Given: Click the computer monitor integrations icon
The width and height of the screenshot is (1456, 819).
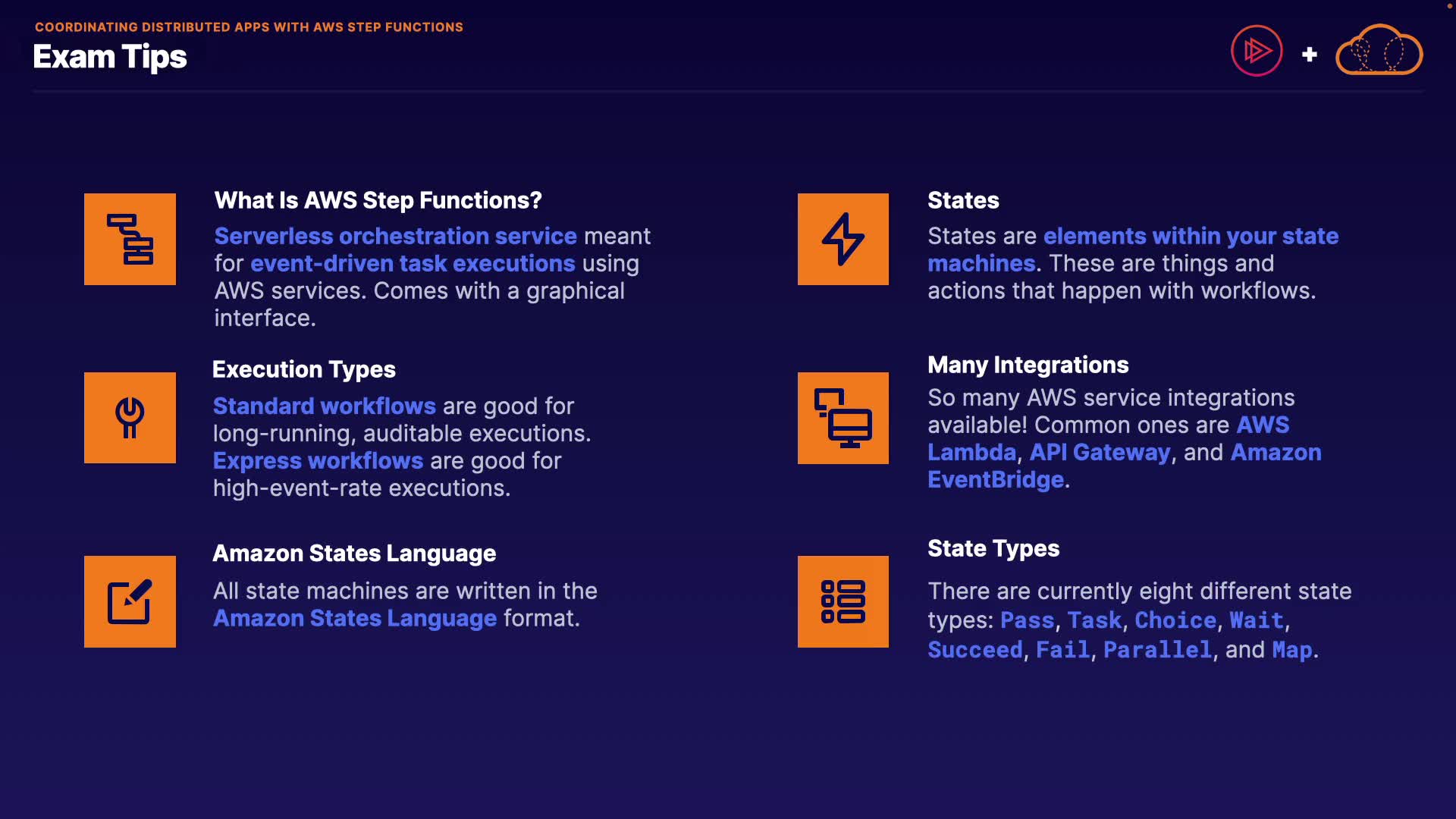Looking at the screenshot, I should 843,418.
